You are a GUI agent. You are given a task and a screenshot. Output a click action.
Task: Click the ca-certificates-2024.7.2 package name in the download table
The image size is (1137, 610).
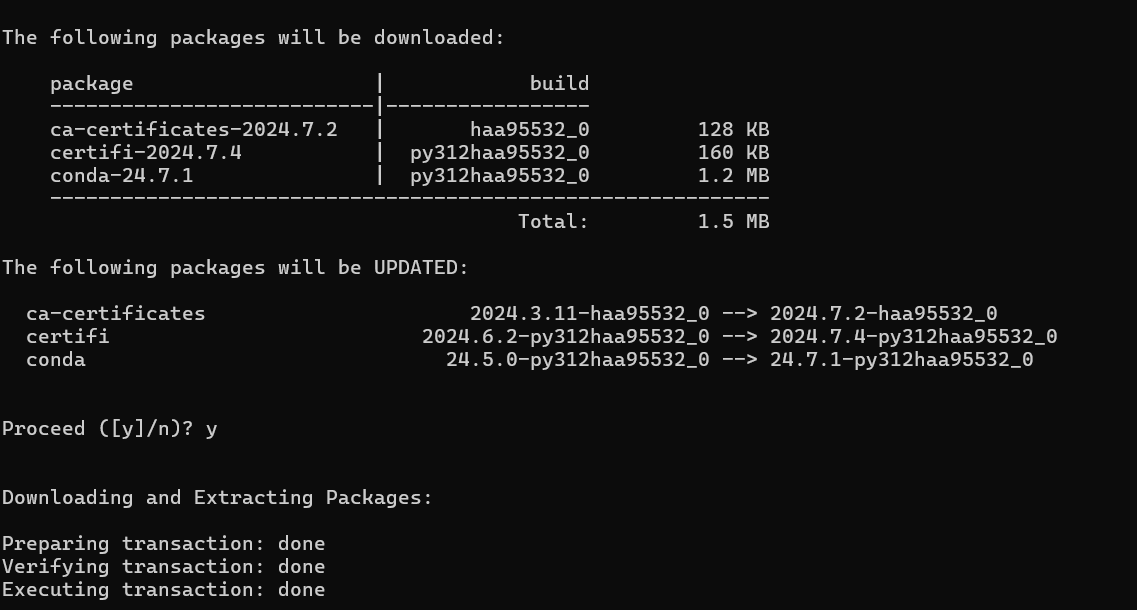tap(193, 129)
